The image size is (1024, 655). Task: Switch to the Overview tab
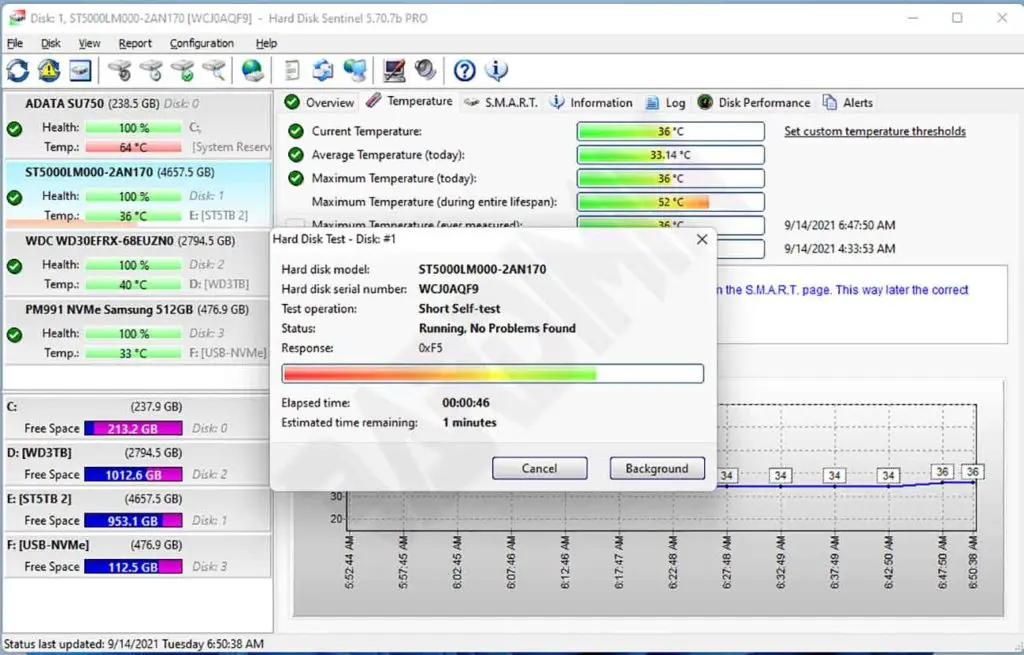(x=320, y=103)
